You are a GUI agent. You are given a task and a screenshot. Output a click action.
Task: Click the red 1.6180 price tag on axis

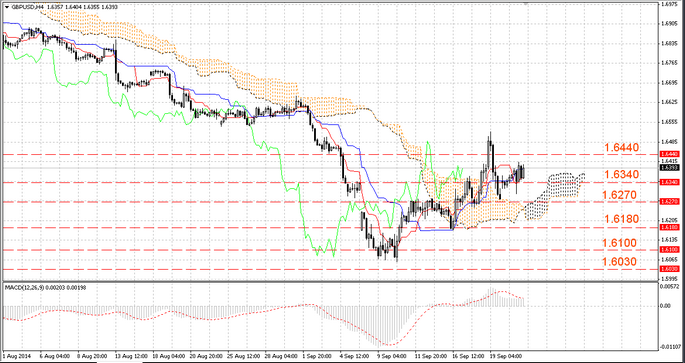[x=670, y=228]
